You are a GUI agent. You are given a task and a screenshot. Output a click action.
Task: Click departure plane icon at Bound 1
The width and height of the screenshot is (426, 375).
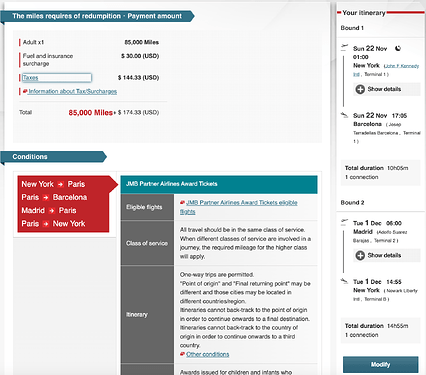click(344, 47)
